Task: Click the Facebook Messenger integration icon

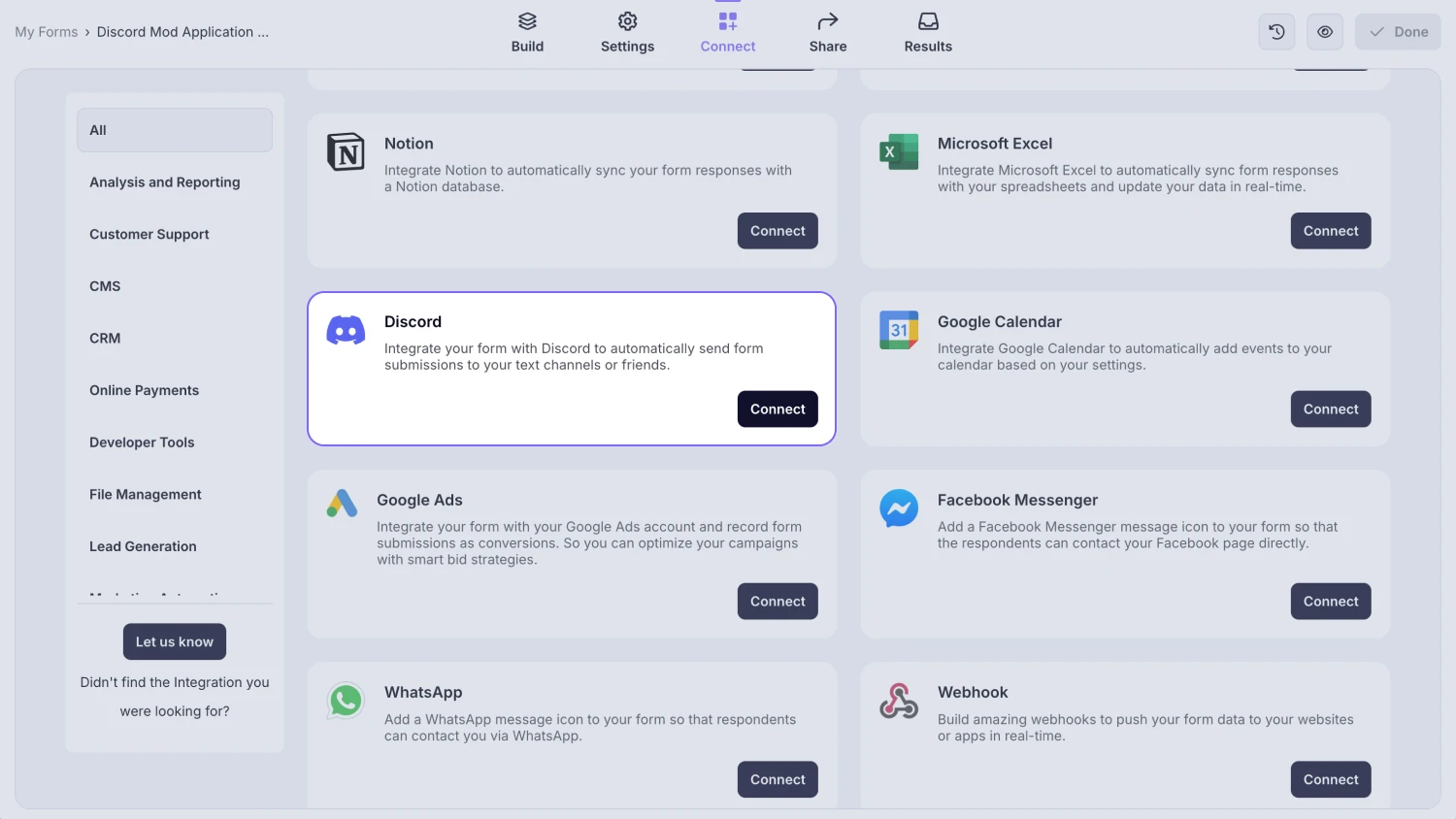Action: click(x=899, y=508)
